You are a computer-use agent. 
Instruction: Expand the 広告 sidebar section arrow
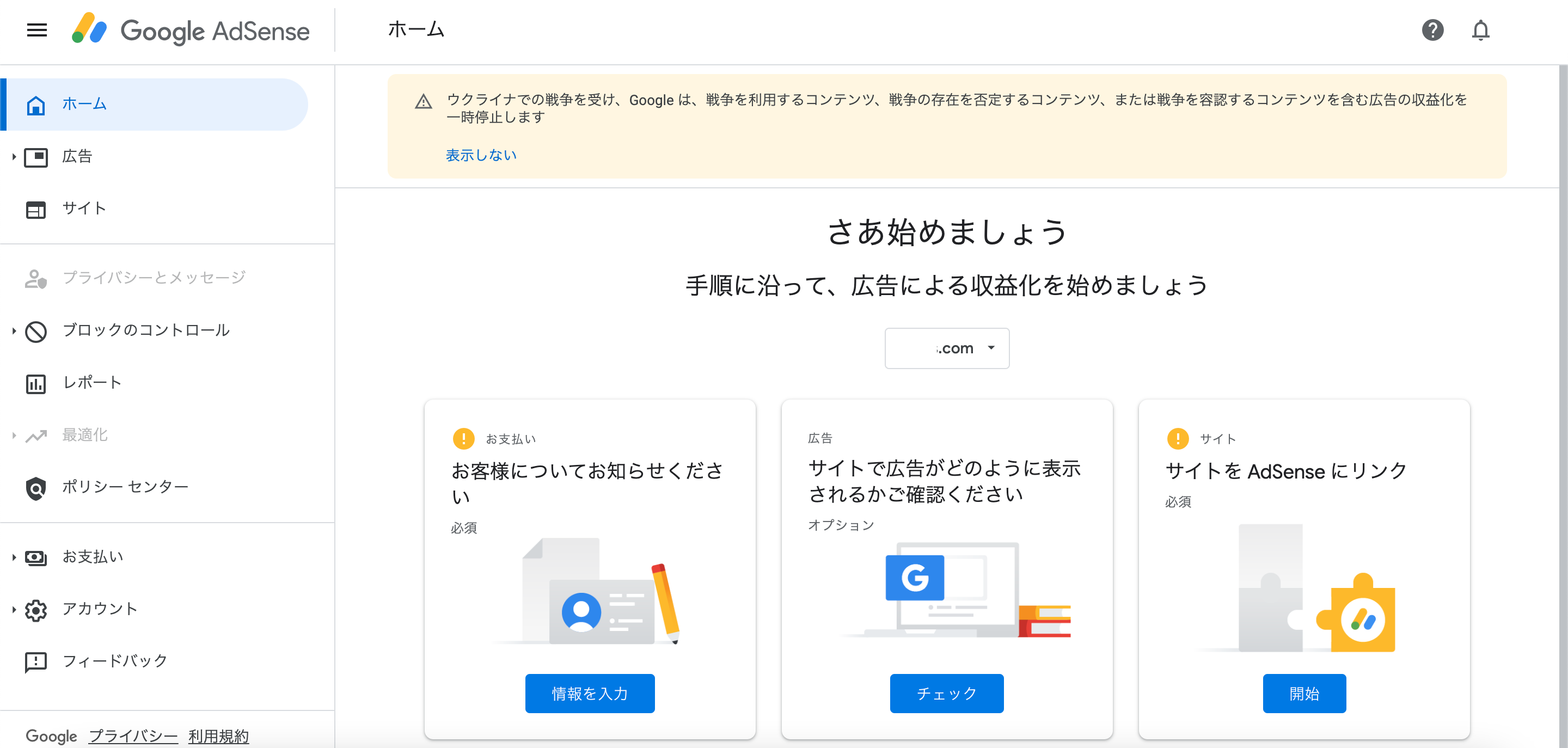pos(14,157)
